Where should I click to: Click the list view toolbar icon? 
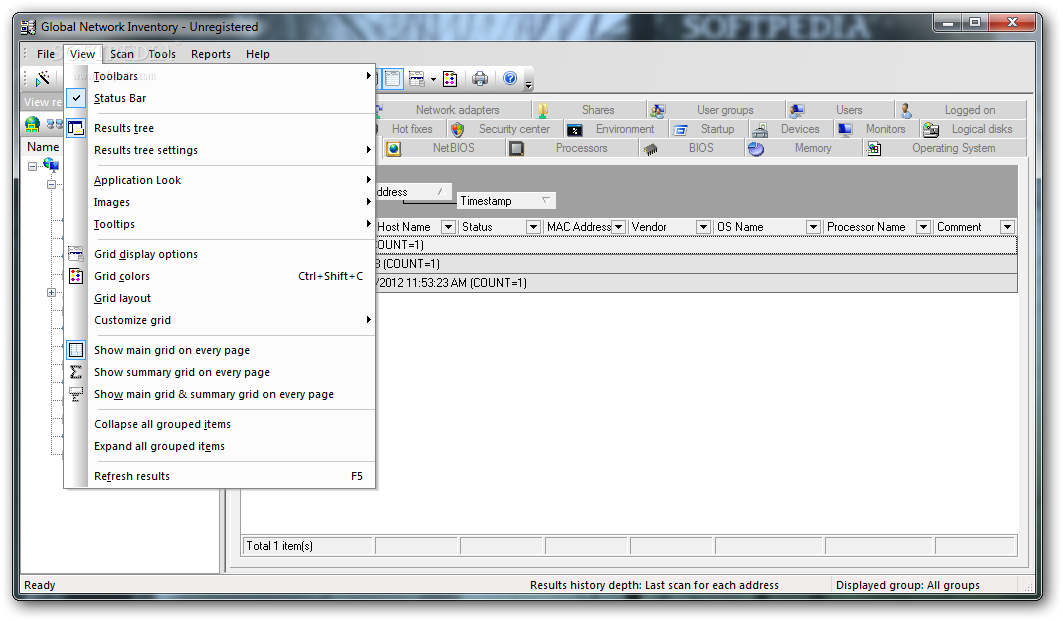(x=393, y=79)
